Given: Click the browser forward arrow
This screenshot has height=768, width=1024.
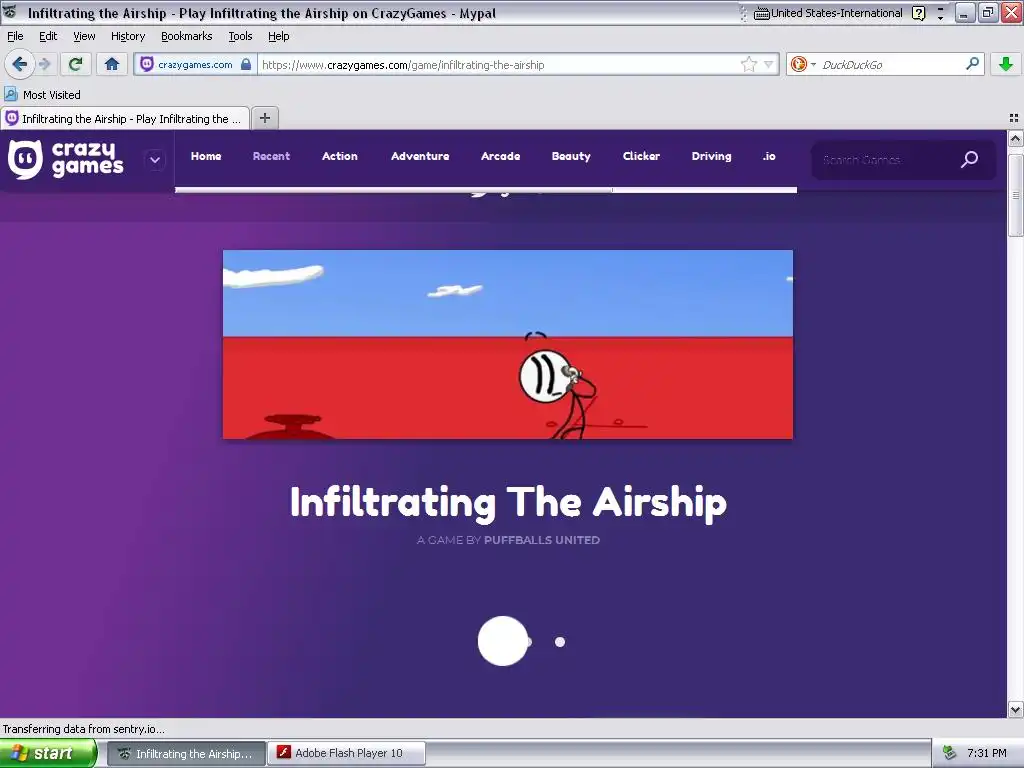Looking at the screenshot, I should coord(44,64).
